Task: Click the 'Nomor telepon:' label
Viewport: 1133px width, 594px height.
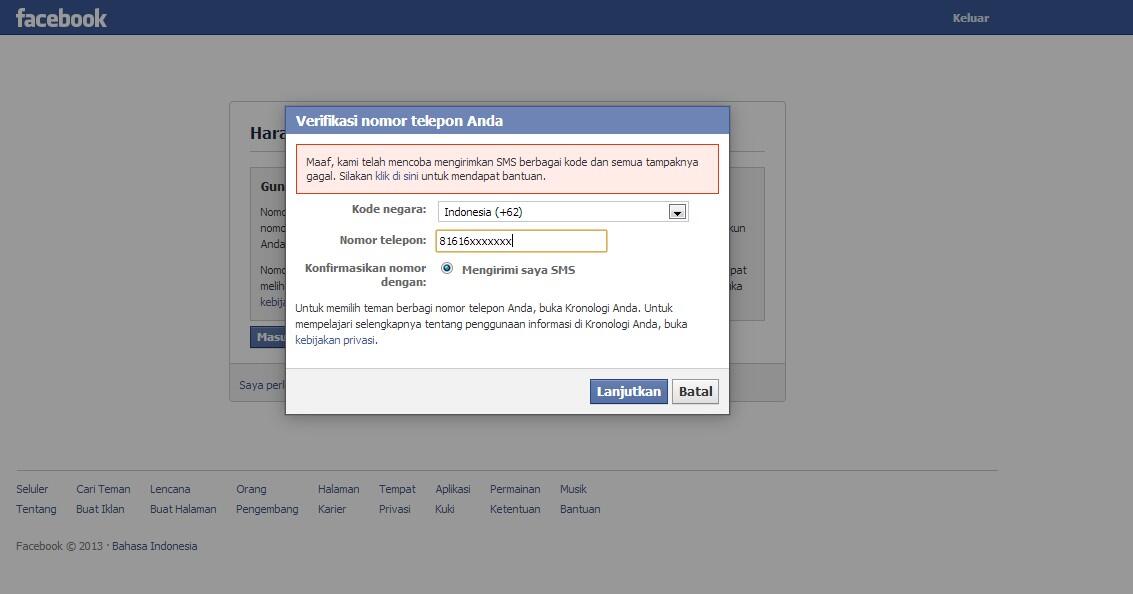Action: tap(383, 241)
